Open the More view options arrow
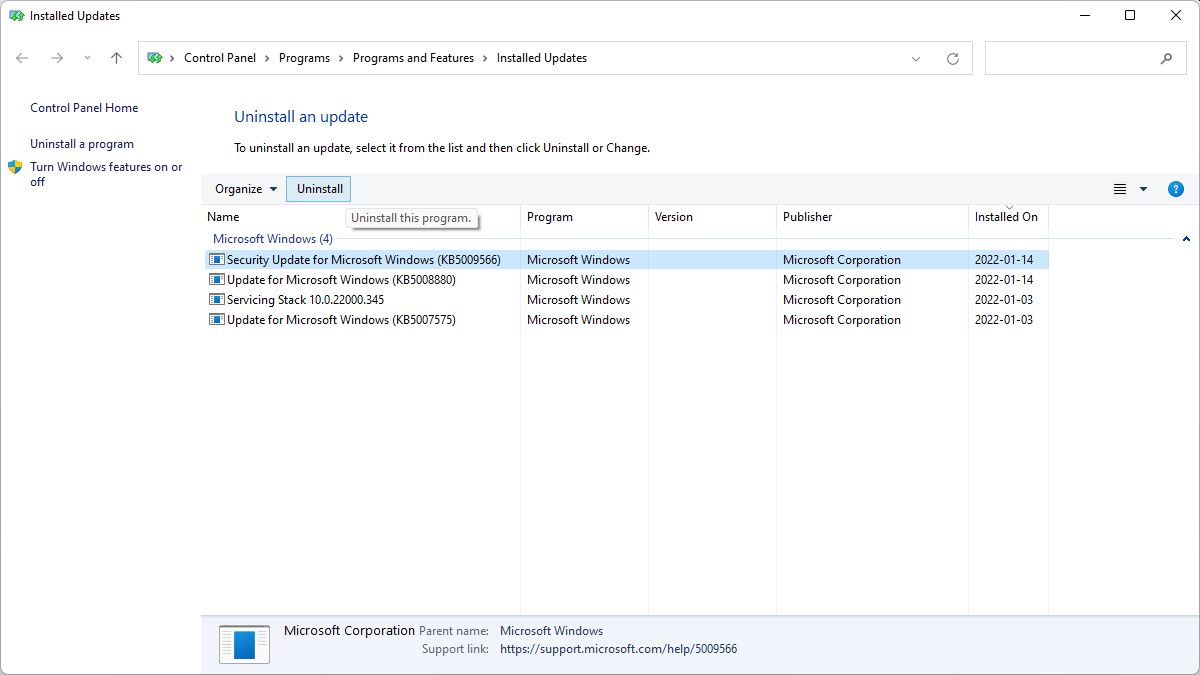 pos(1144,189)
